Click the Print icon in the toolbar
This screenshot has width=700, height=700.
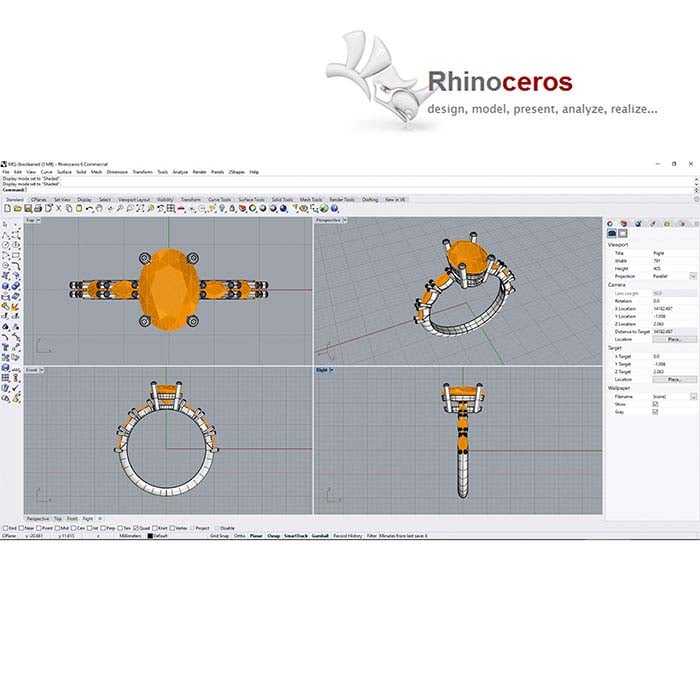[x=38, y=208]
